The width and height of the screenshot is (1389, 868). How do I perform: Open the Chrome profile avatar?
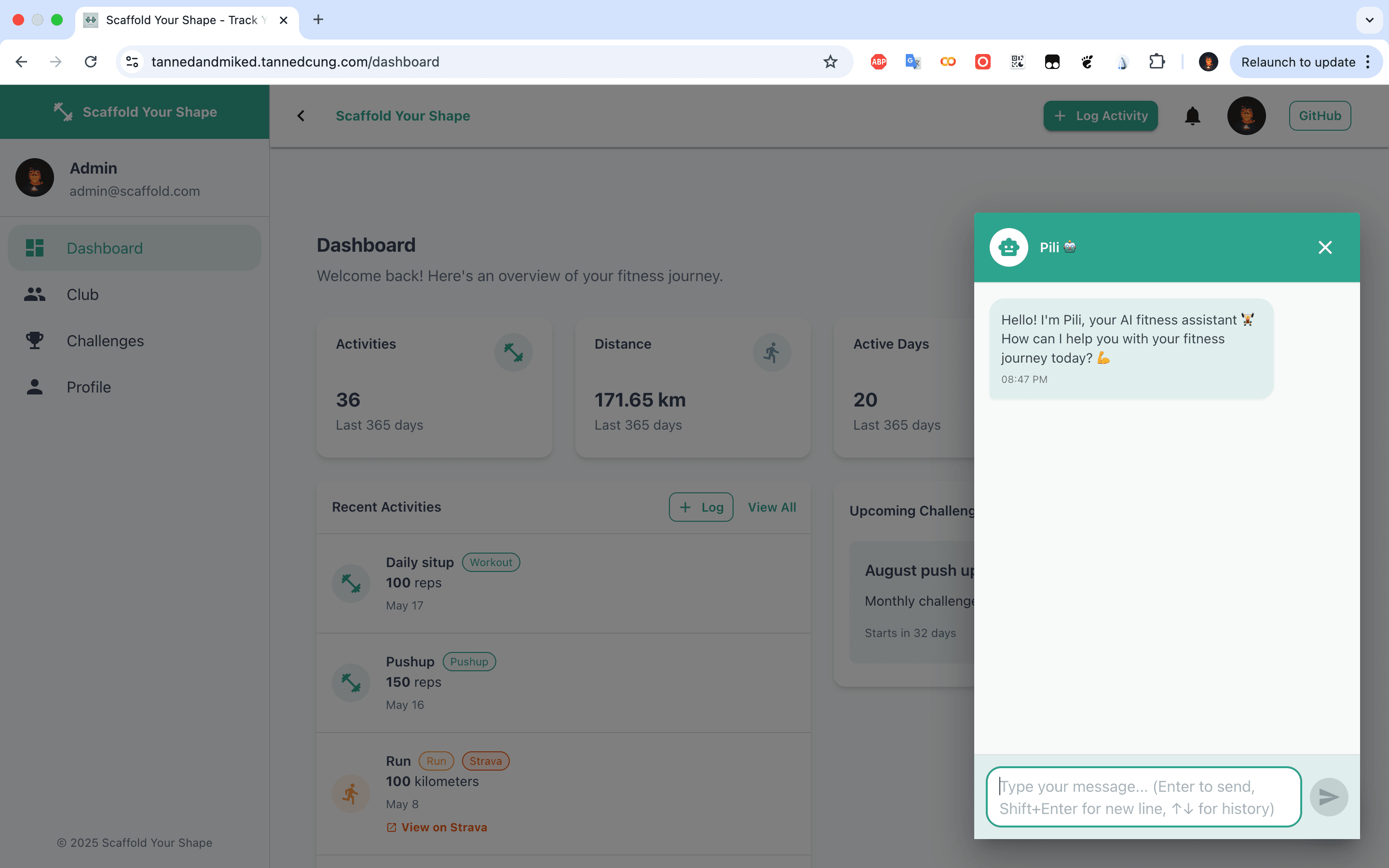click(1208, 61)
